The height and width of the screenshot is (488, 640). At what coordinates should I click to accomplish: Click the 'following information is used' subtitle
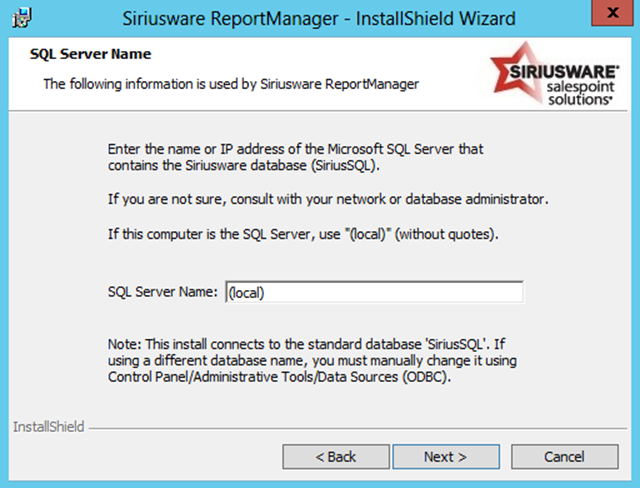(x=230, y=84)
